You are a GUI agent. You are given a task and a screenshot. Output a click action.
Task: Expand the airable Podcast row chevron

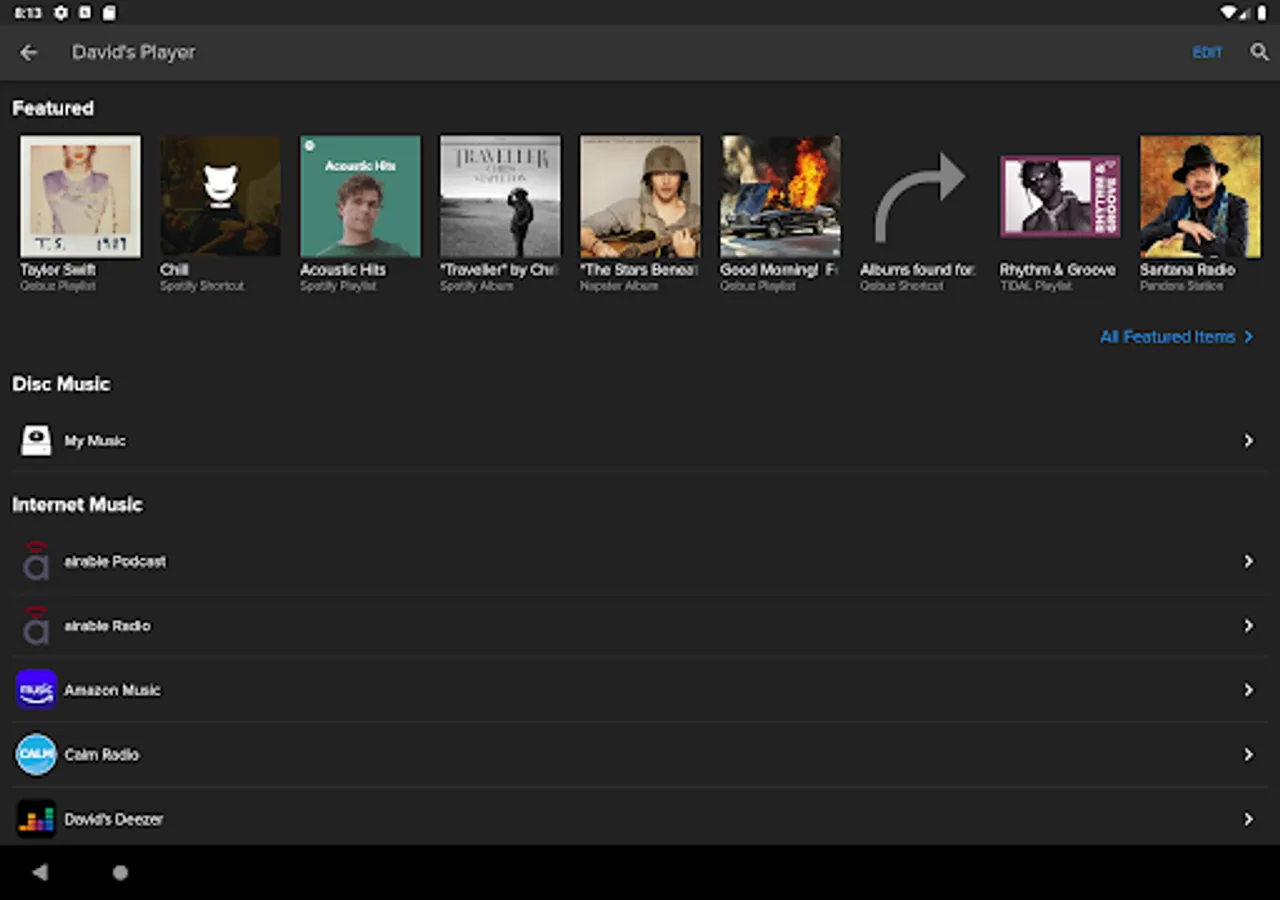(1248, 561)
